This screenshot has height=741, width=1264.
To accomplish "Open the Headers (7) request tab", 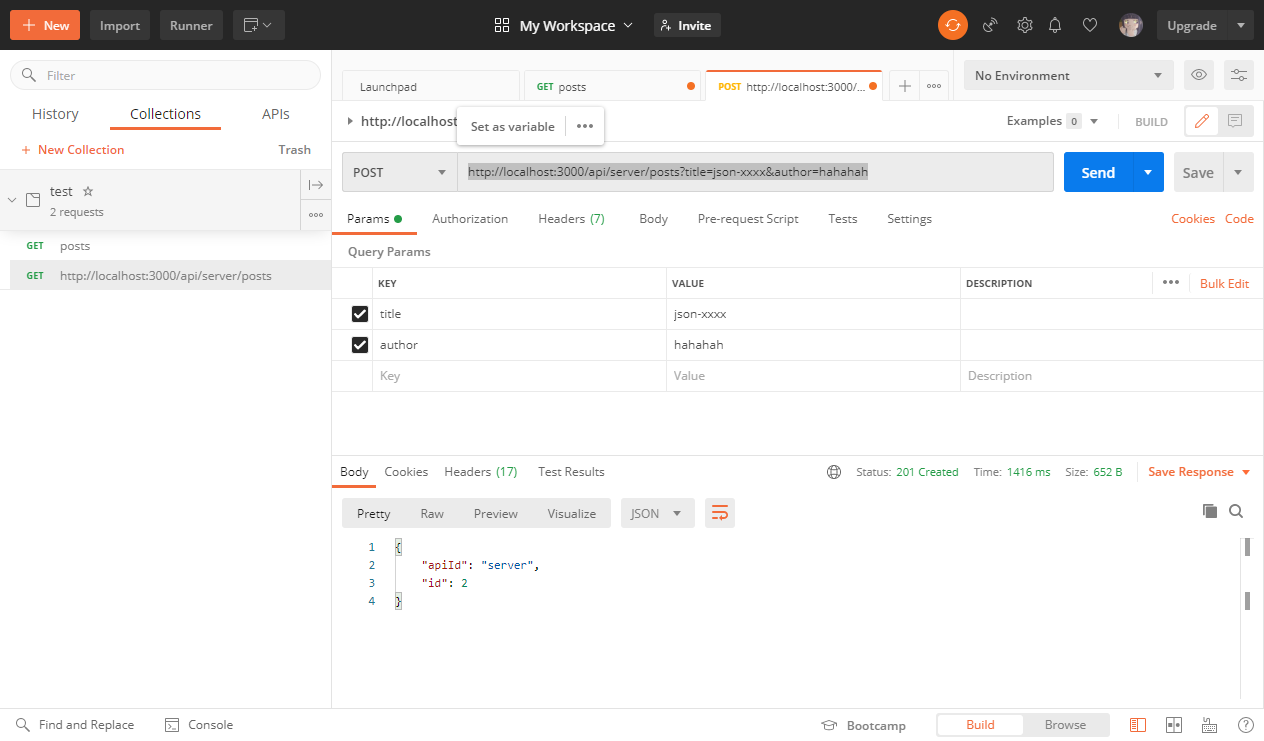I will (x=571, y=219).
